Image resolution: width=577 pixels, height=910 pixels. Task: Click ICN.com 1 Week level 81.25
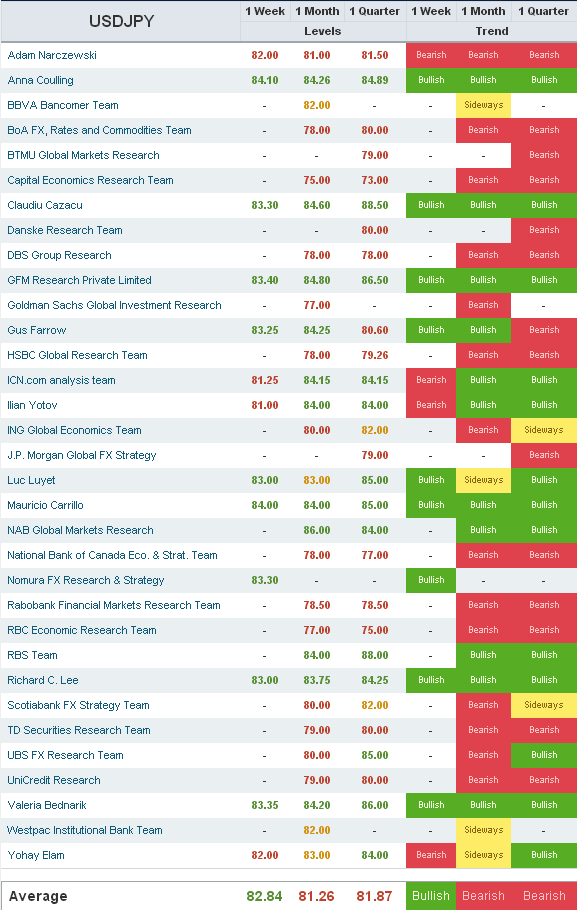click(265, 380)
